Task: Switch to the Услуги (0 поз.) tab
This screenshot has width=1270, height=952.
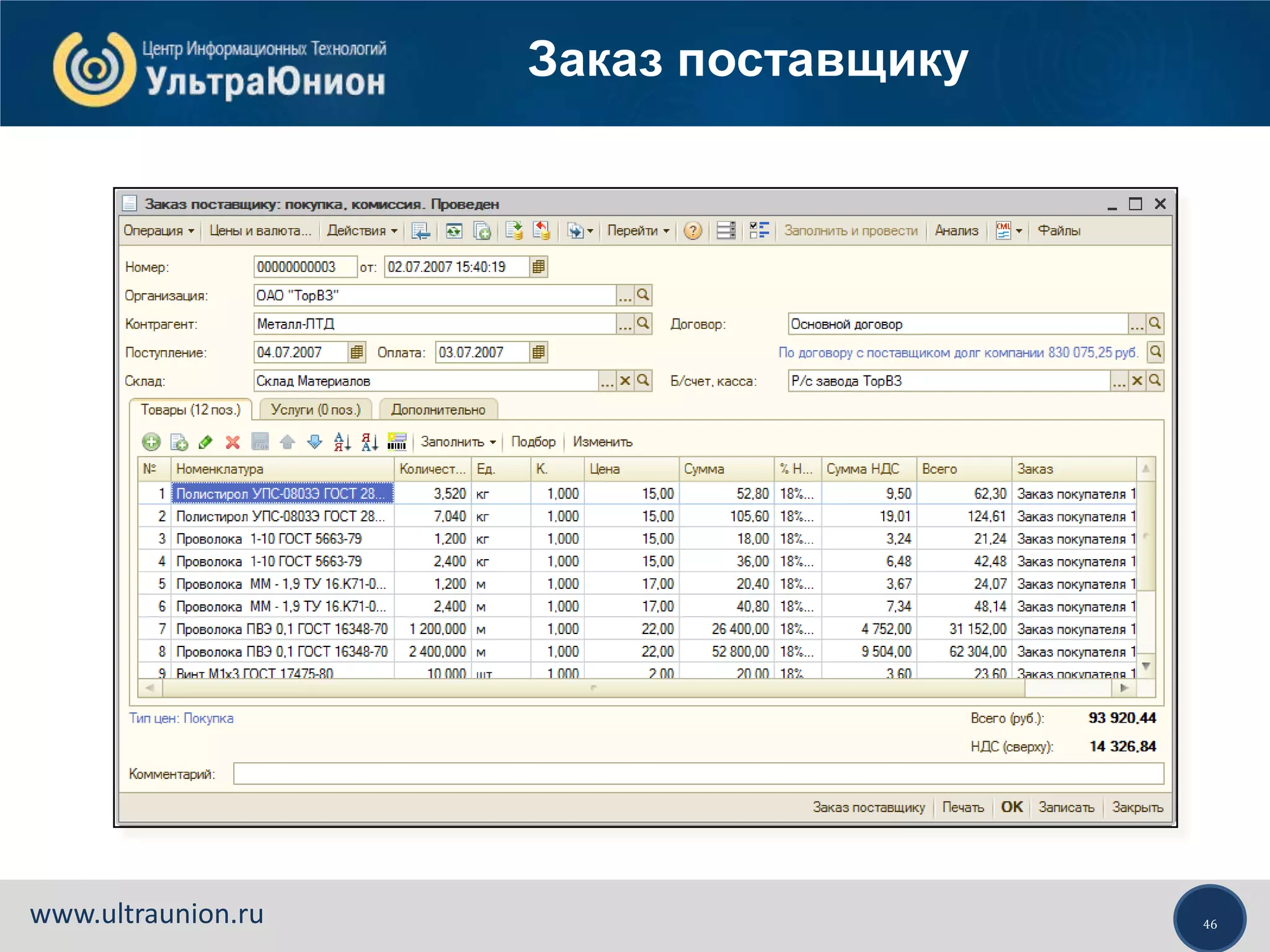Action: (315, 410)
